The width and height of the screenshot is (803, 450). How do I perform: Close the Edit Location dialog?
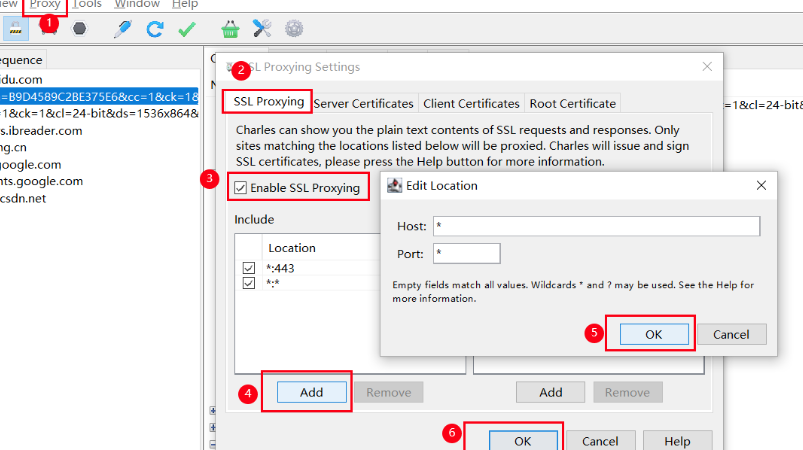pos(762,185)
